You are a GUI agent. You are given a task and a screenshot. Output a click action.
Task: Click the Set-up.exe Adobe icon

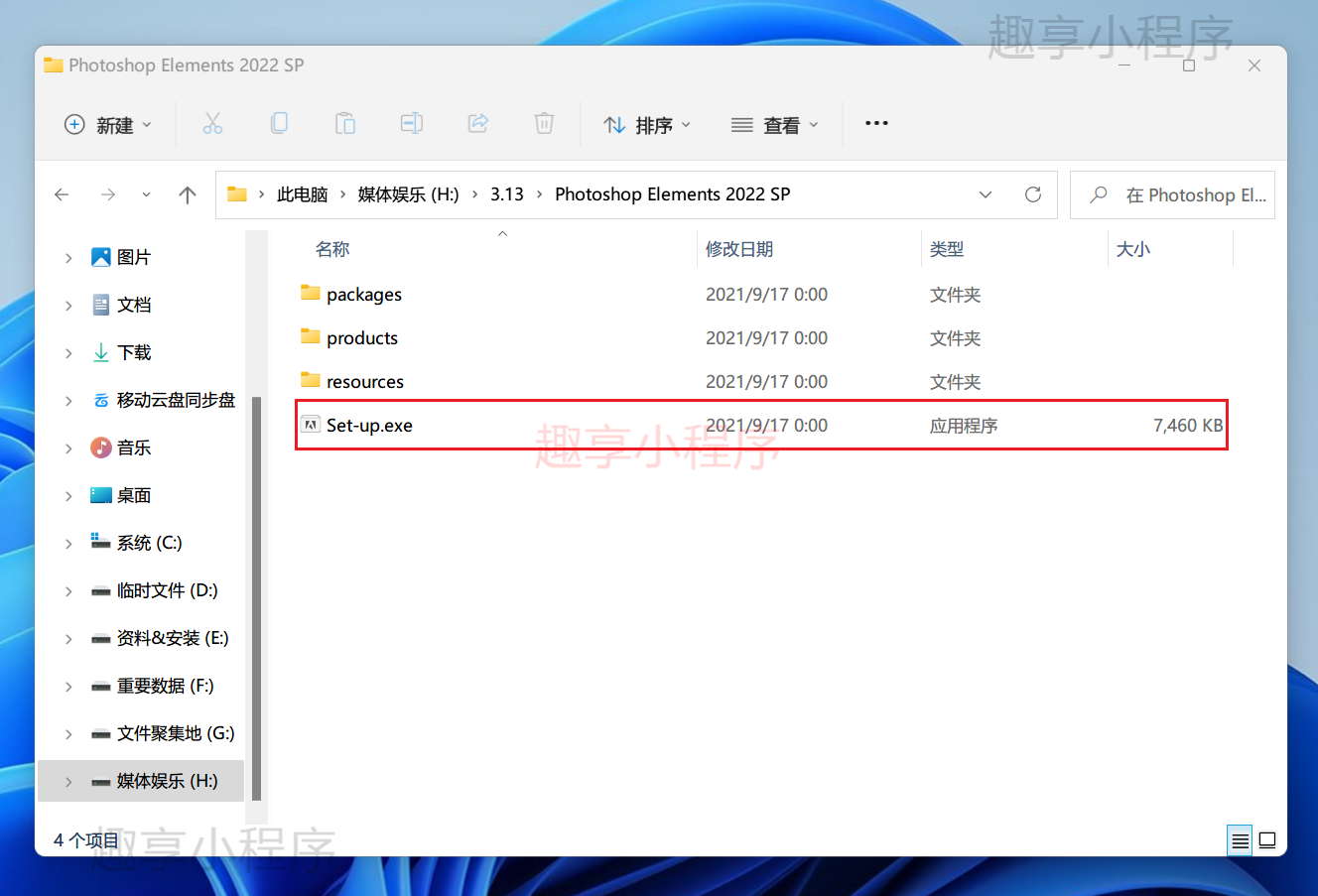(x=311, y=425)
